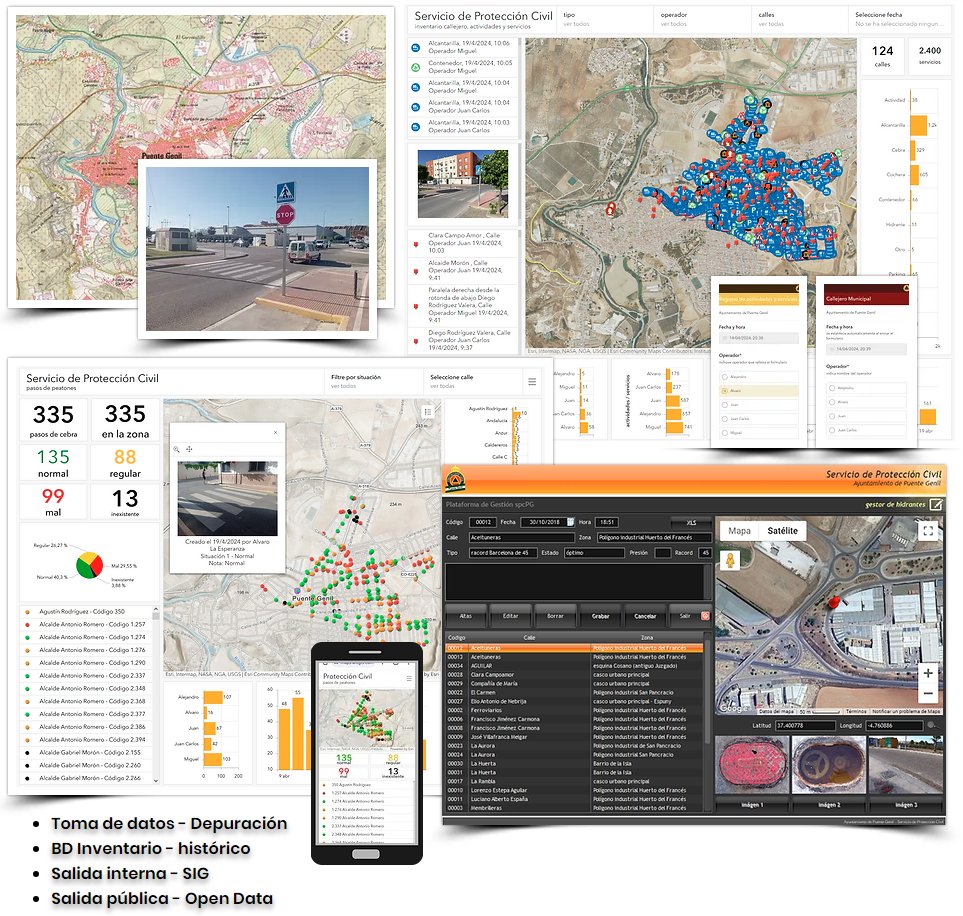Image resolution: width=963 pixels, height=916 pixels.
Task: Click the pan arrows icon in the crosswalk popup
Action: coord(189,449)
